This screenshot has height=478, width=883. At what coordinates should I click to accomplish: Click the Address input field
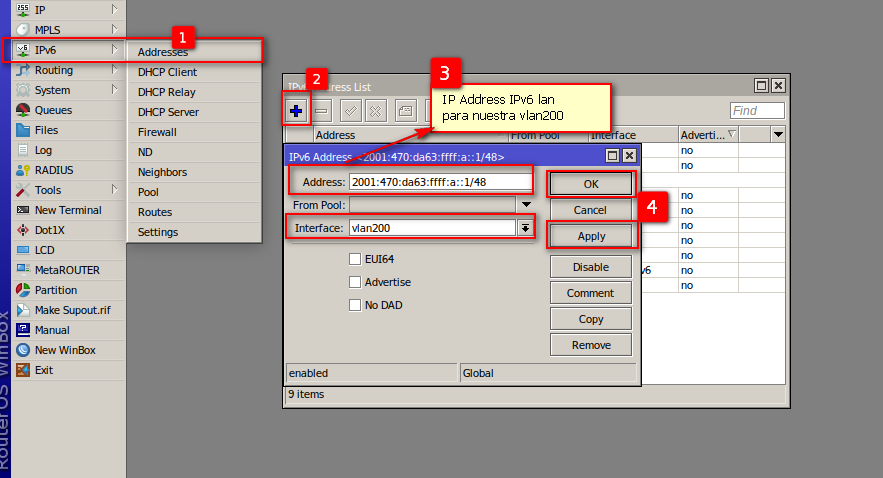click(x=439, y=181)
